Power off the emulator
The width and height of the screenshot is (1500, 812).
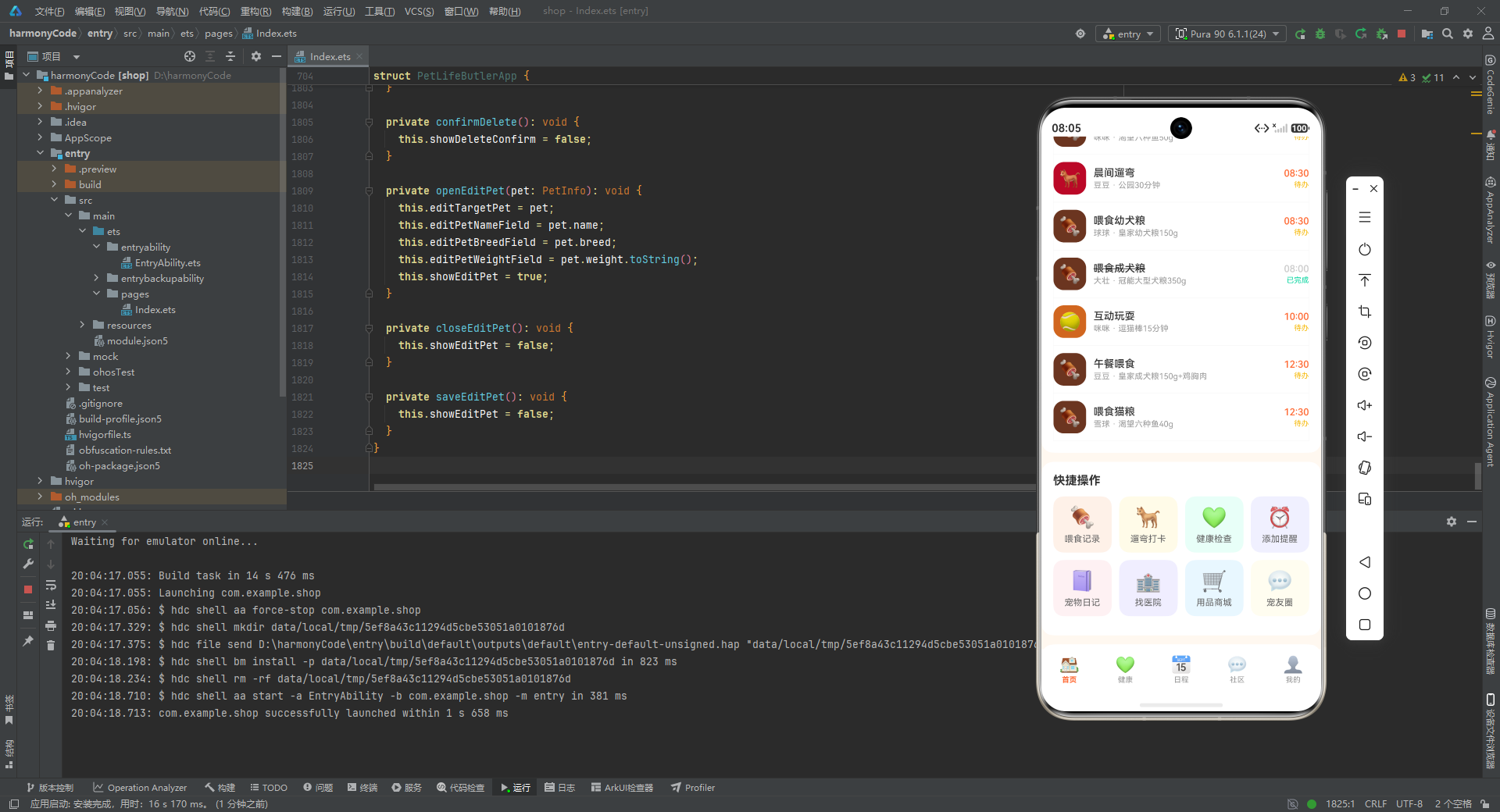point(1365,249)
